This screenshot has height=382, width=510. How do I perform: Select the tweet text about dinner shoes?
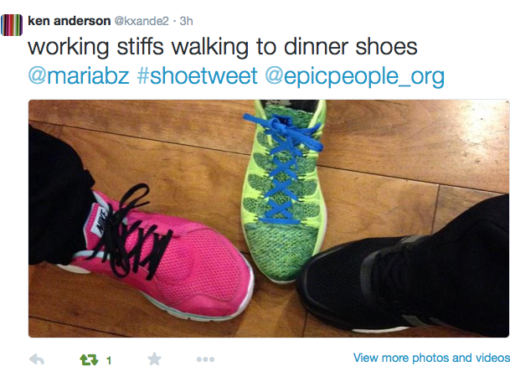pos(223,47)
